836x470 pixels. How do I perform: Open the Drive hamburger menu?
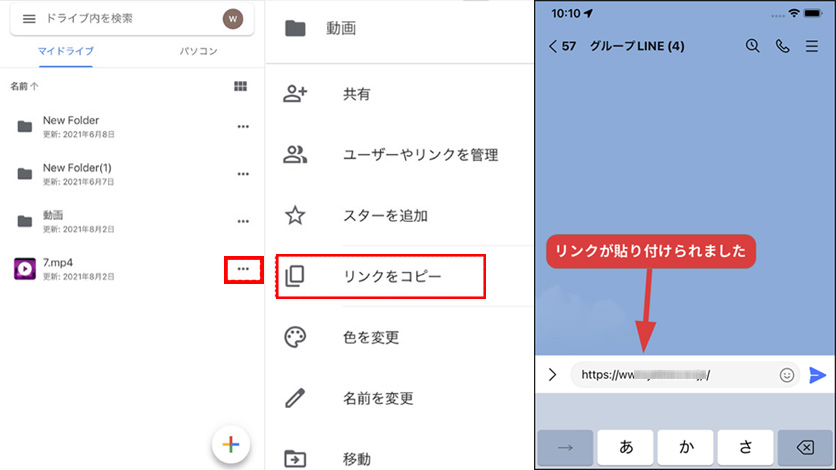point(29,19)
